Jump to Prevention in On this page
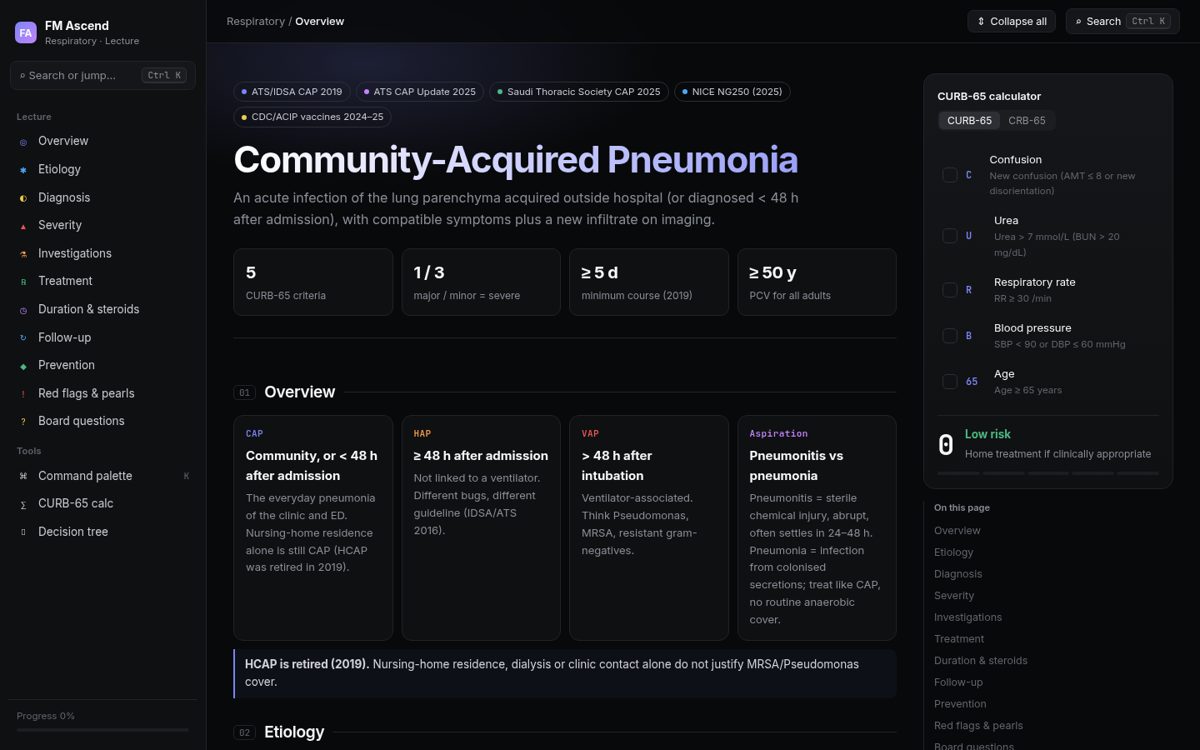The height and width of the screenshot is (750, 1200). tap(960, 704)
